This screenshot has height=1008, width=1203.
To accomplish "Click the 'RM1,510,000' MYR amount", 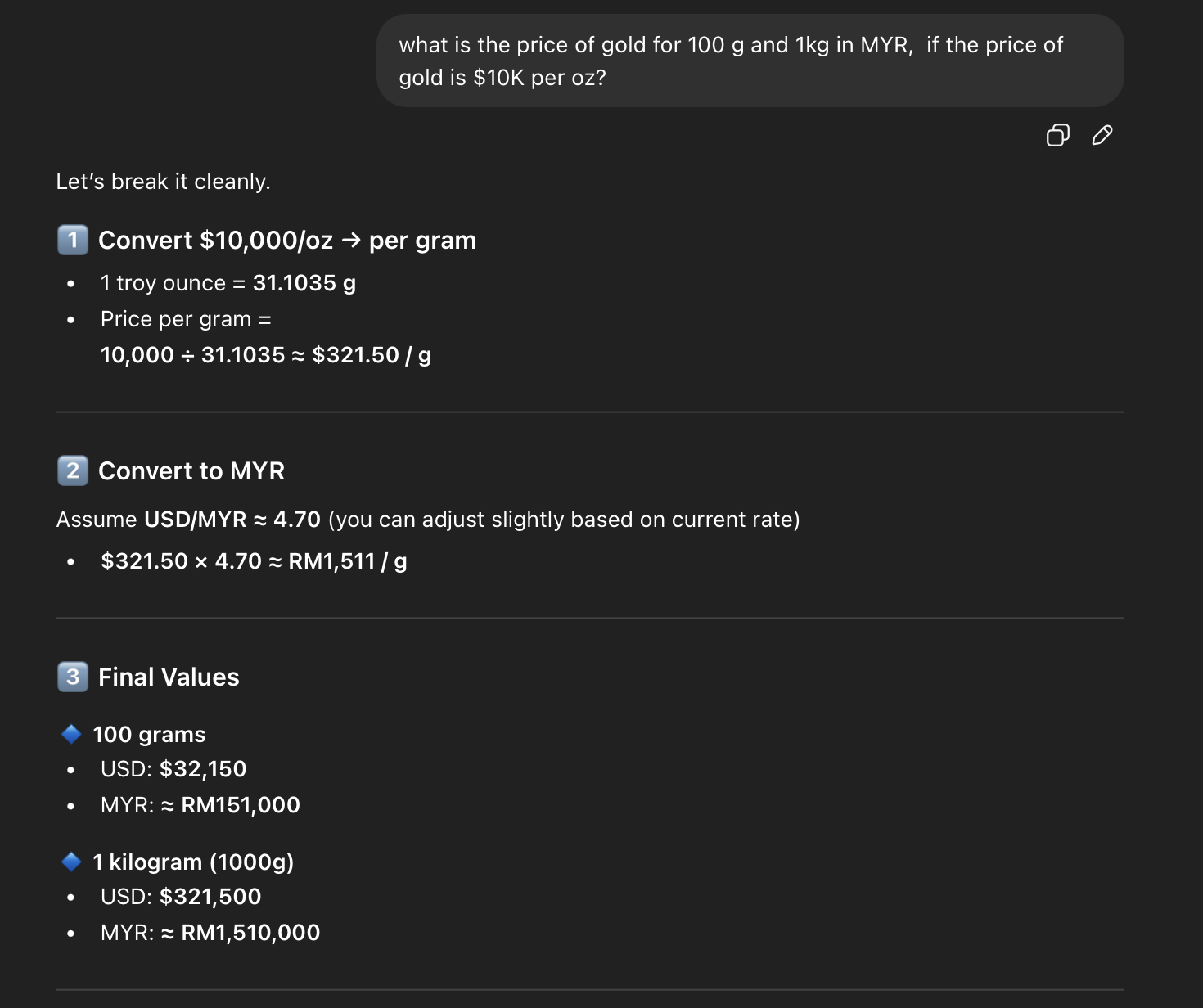I will pos(250,933).
